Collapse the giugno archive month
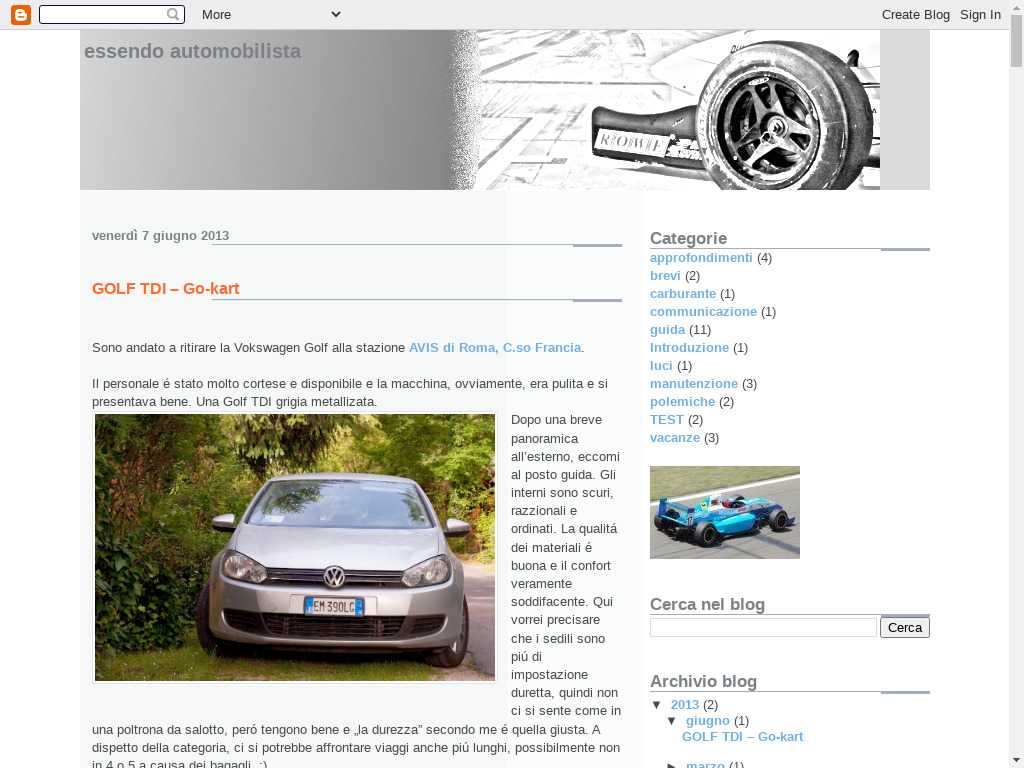Viewport: 1024px width, 768px height. [673, 721]
